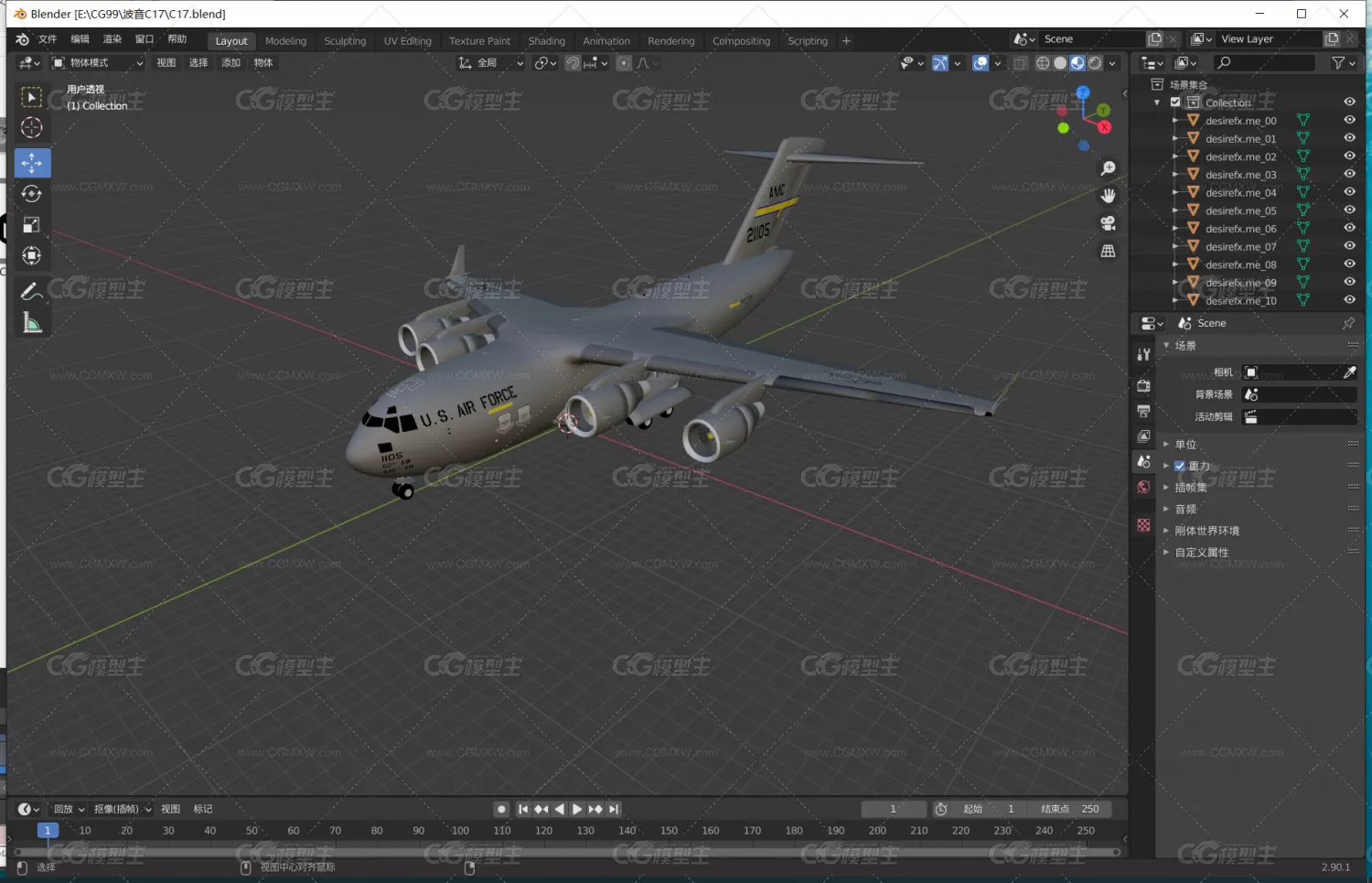Hide desirefx.me_00 with eye icon
Viewport: 1372px width, 883px height.
1349,120
